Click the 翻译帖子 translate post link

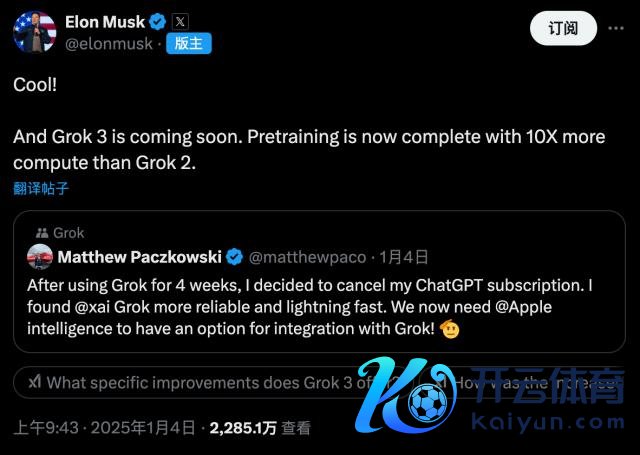tap(41, 188)
